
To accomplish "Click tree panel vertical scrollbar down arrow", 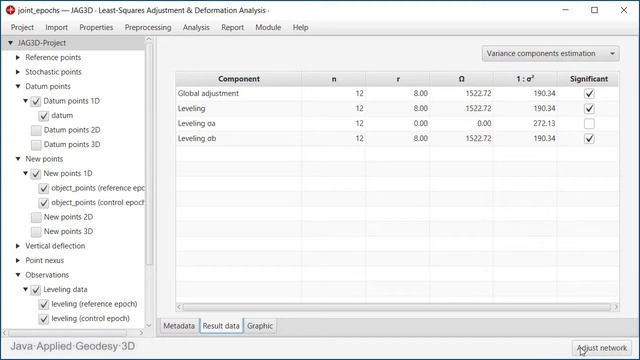I will click(x=149, y=325).
